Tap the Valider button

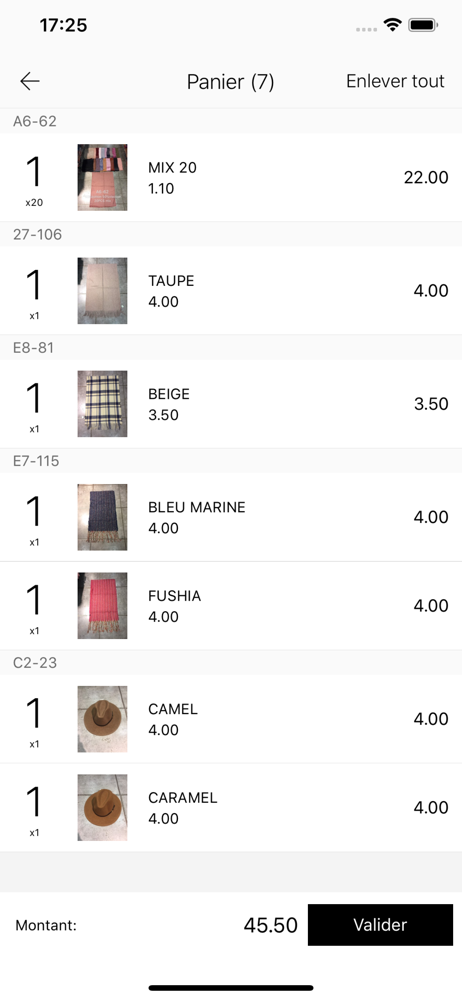coord(380,925)
